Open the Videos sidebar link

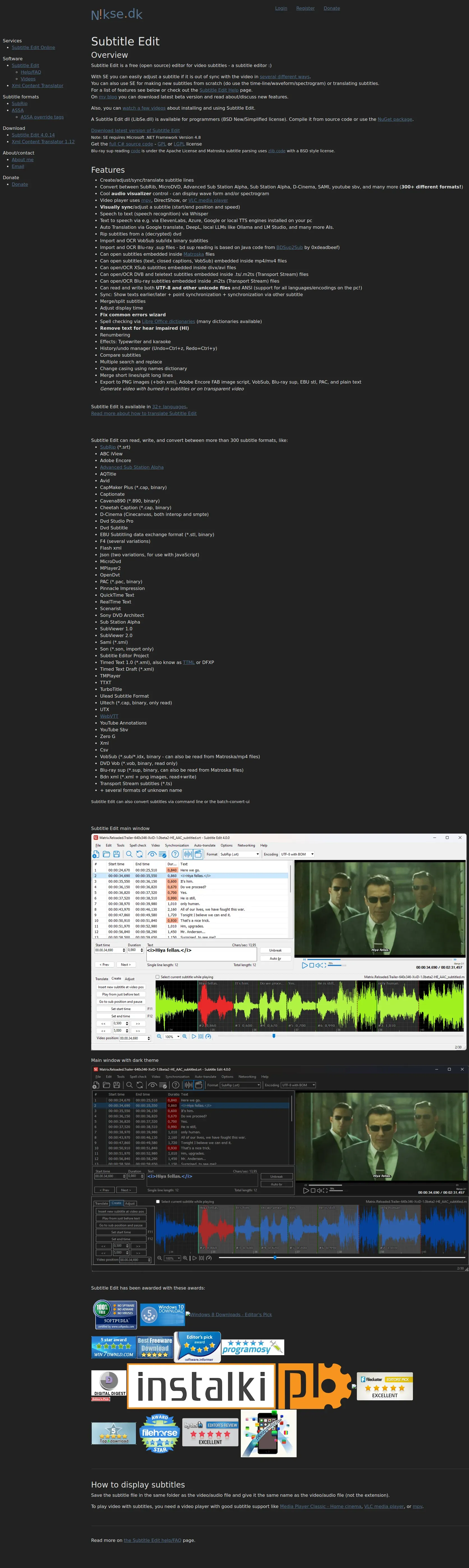pos(28,79)
